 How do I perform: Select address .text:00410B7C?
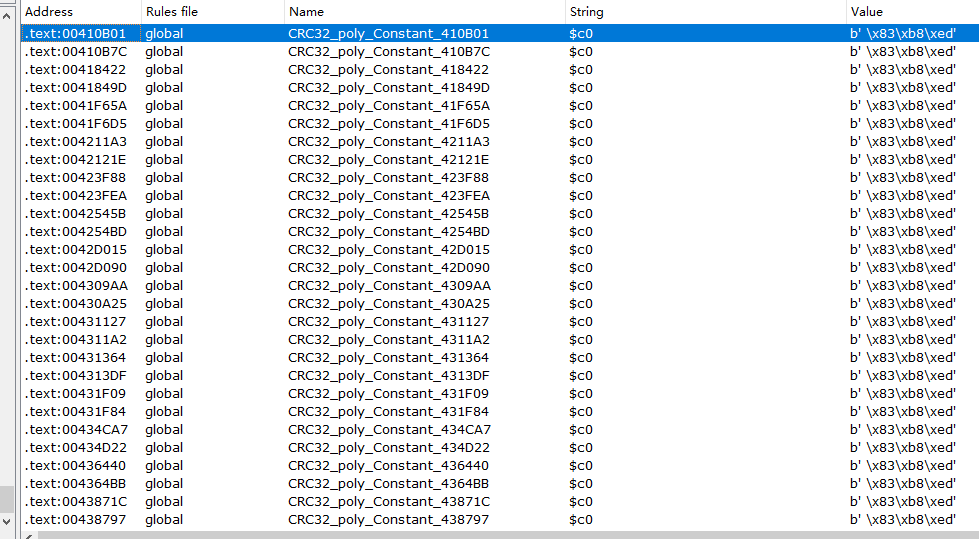point(76,52)
